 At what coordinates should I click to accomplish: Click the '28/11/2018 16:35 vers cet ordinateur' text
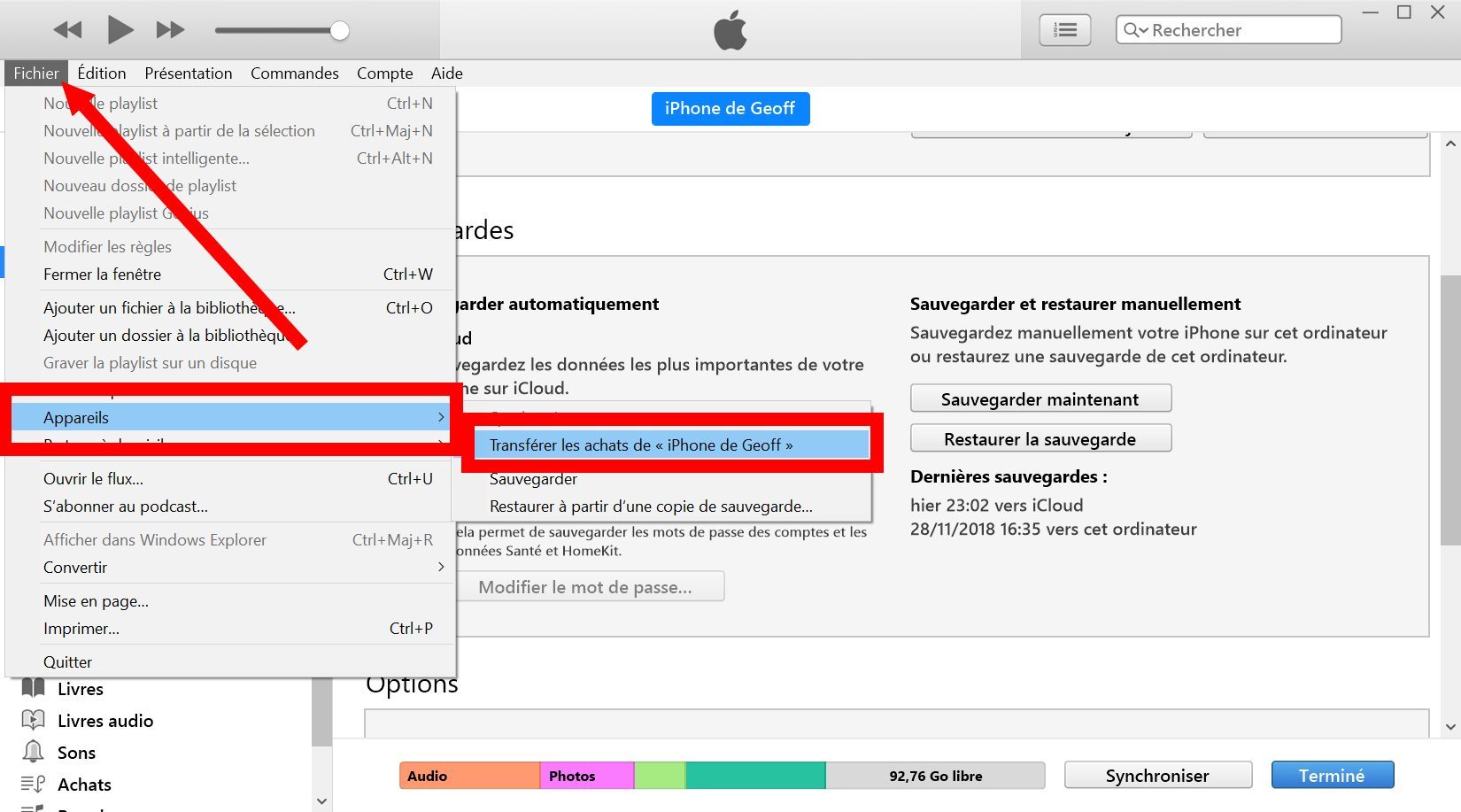[1054, 530]
